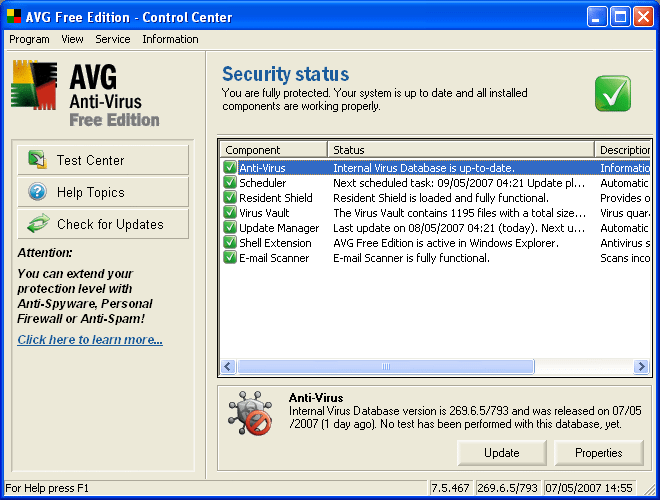The height and width of the screenshot is (500, 660).
Task: Click the horizontal scrollbar left arrow
Action: (x=228, y=366)
